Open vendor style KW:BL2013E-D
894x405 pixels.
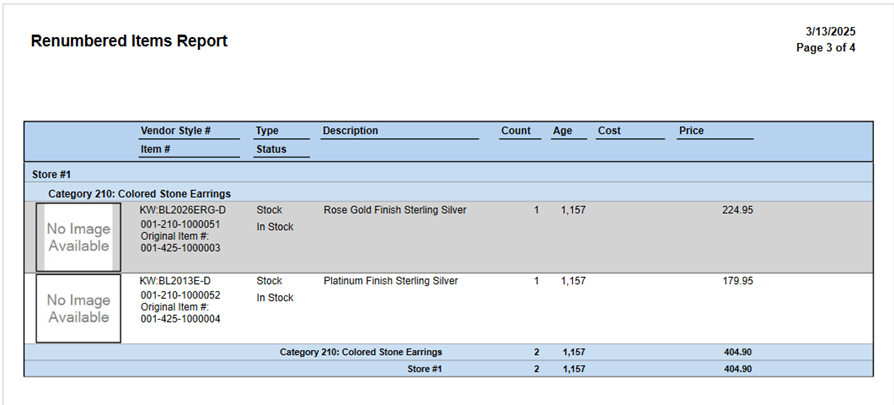click(x=175, y=281)
